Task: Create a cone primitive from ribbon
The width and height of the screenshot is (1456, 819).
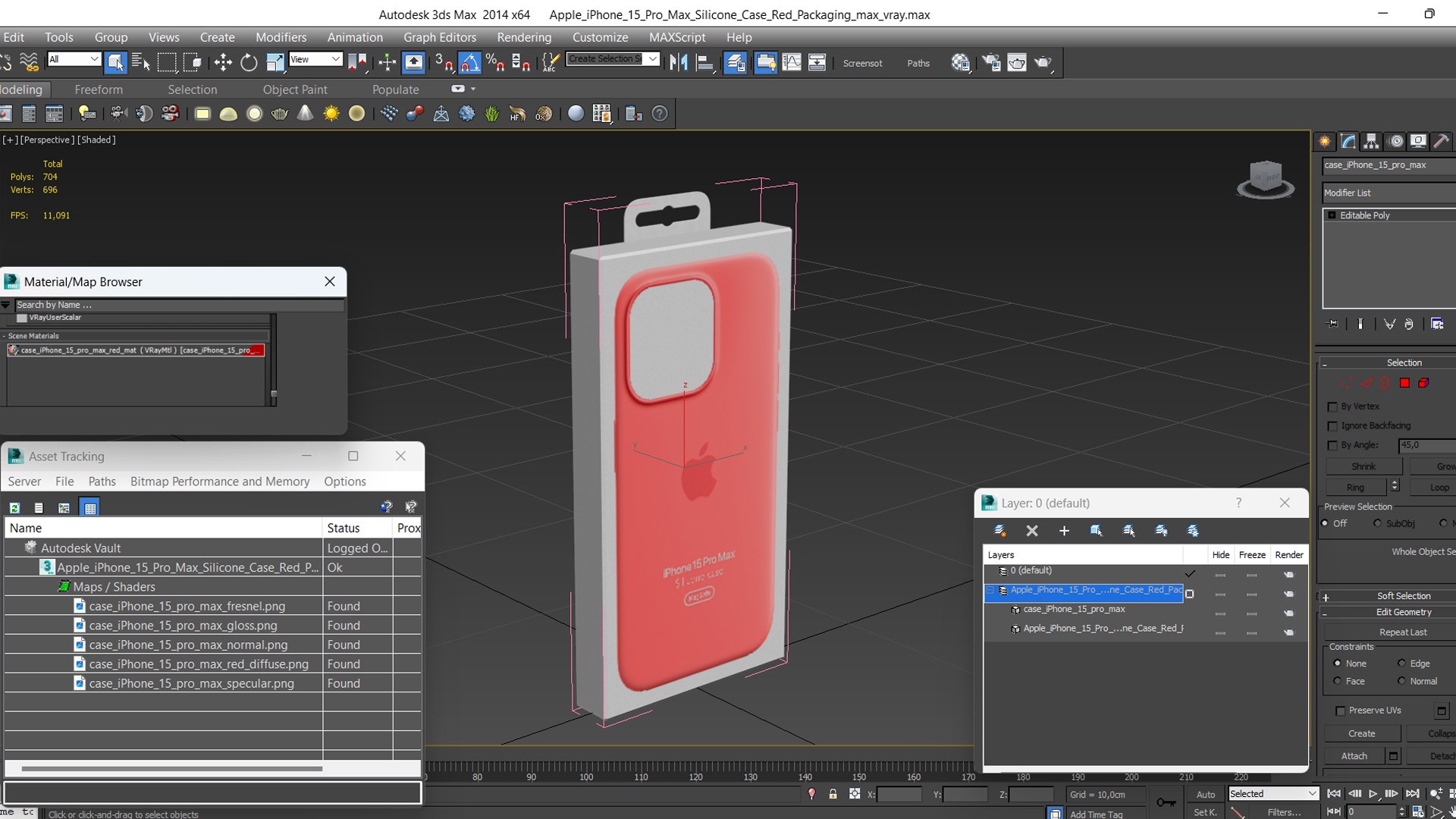Action: (305, 114)
